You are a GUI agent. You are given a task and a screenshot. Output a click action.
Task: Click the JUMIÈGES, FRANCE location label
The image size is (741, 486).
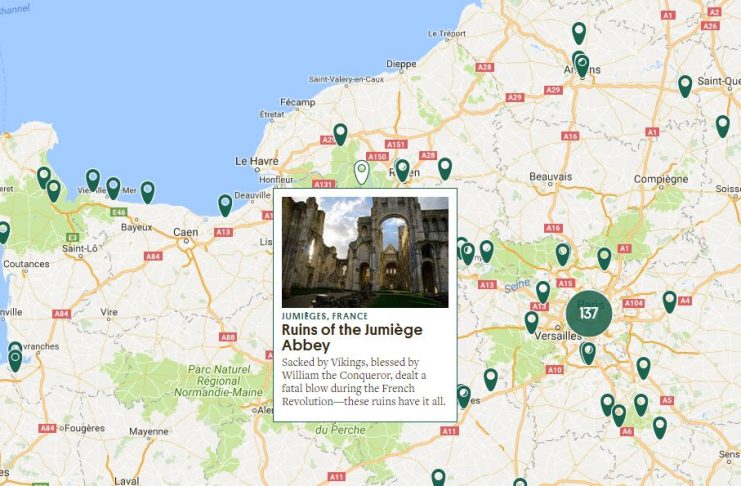point(325,316)
